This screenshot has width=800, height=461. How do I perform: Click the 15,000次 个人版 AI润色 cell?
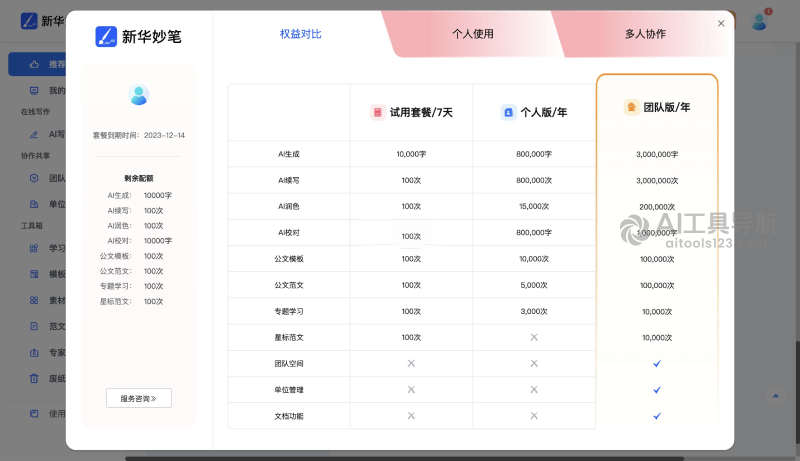[534, 207]
